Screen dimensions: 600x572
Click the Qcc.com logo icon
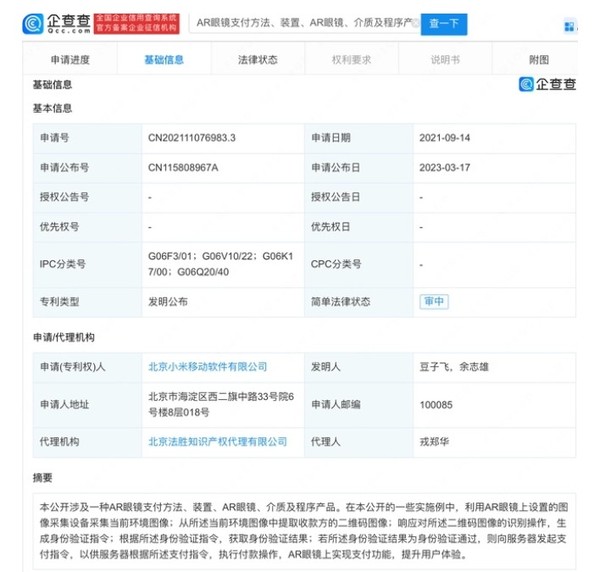click(33, 24)
